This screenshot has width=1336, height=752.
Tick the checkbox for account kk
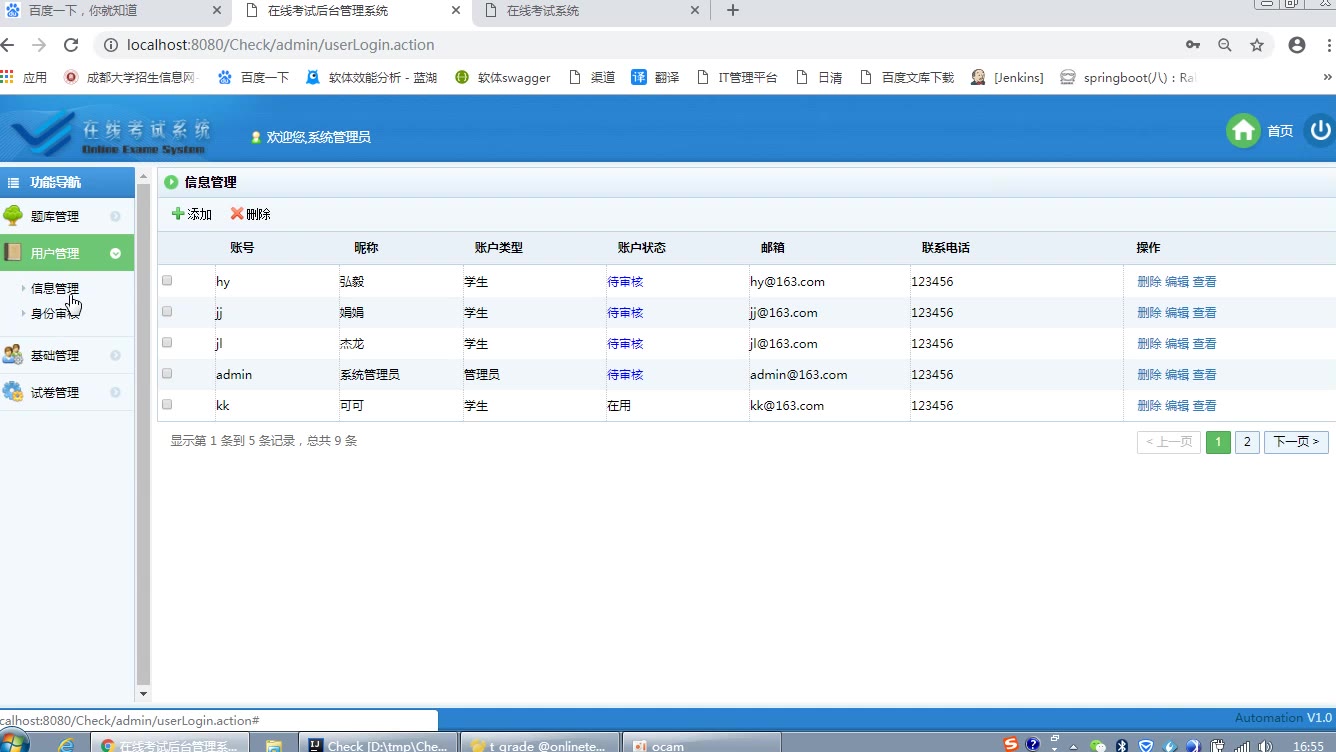[167, 405]
